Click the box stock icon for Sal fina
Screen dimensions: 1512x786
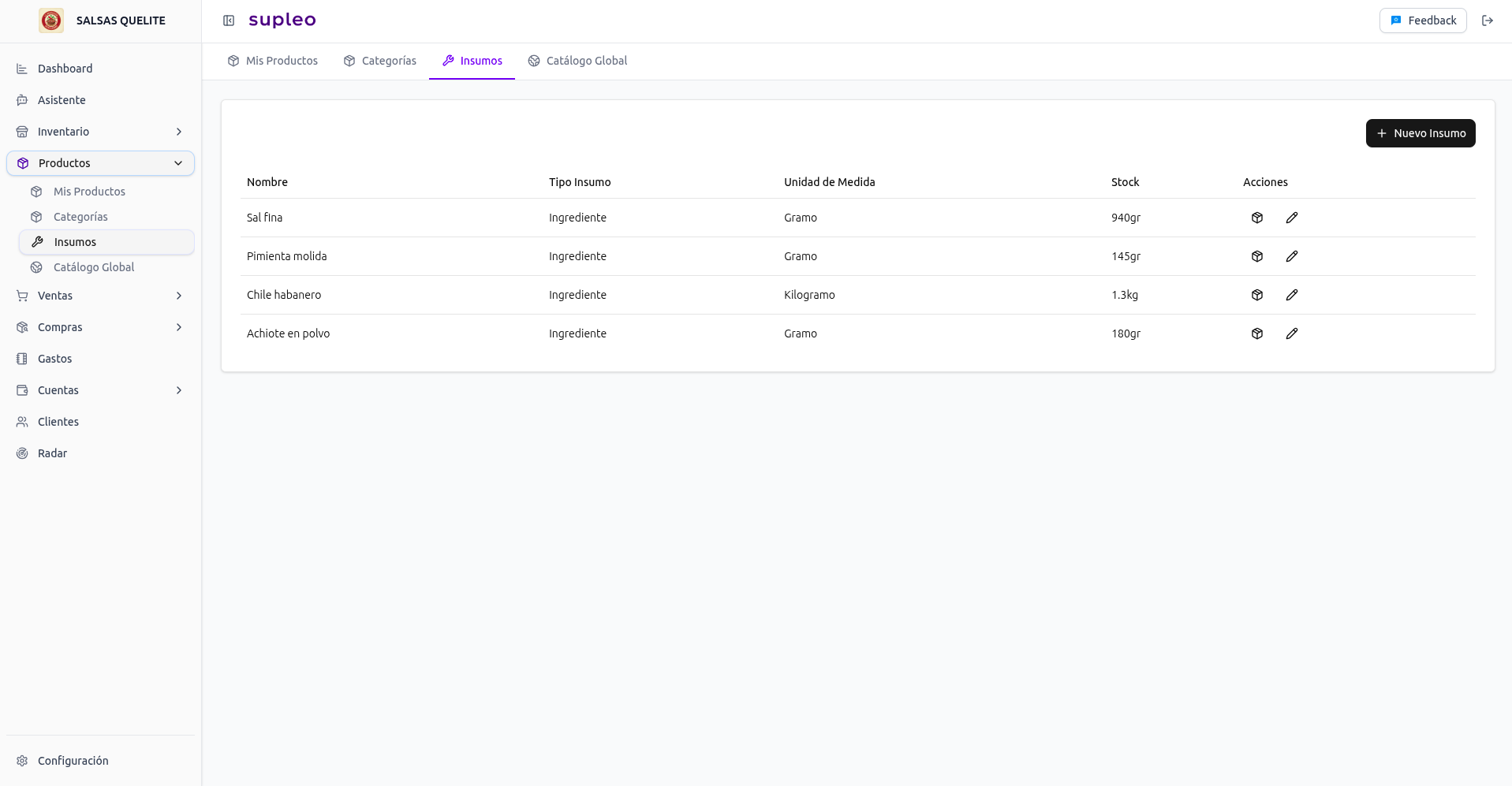[1257, 218]
